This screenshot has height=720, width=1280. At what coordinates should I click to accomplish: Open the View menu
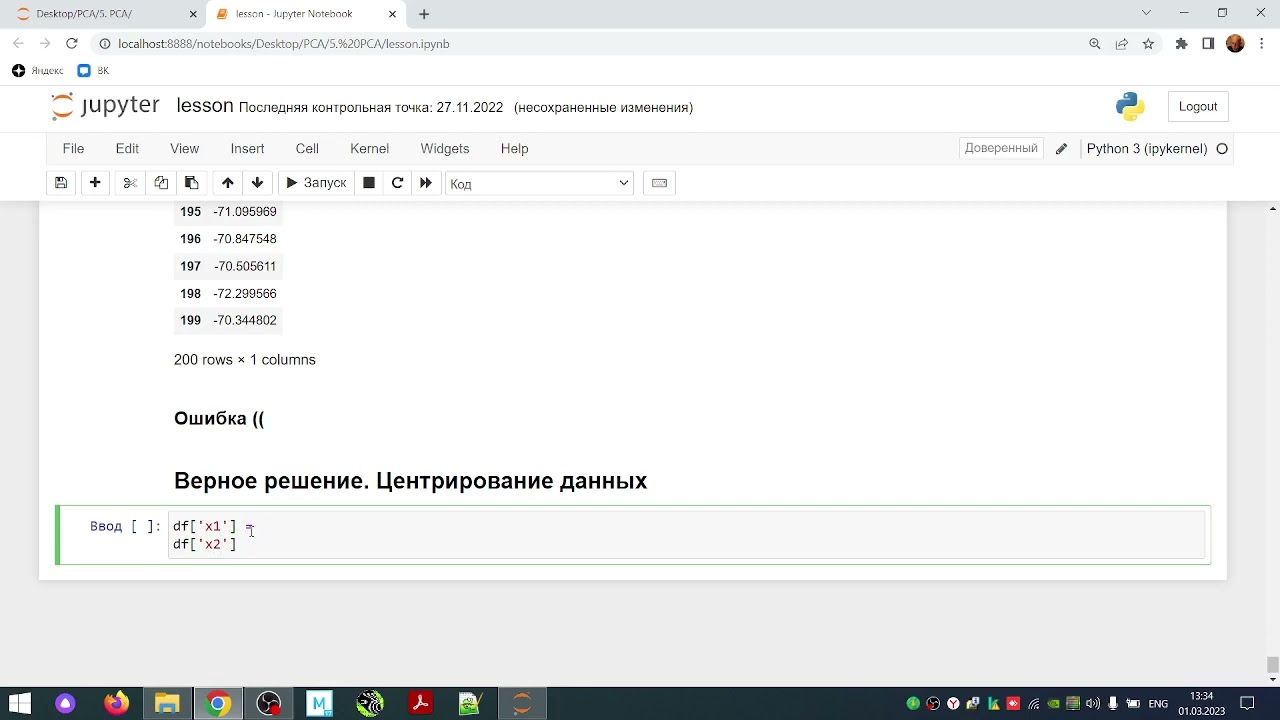pyautogui.click(x=184, y=148)
